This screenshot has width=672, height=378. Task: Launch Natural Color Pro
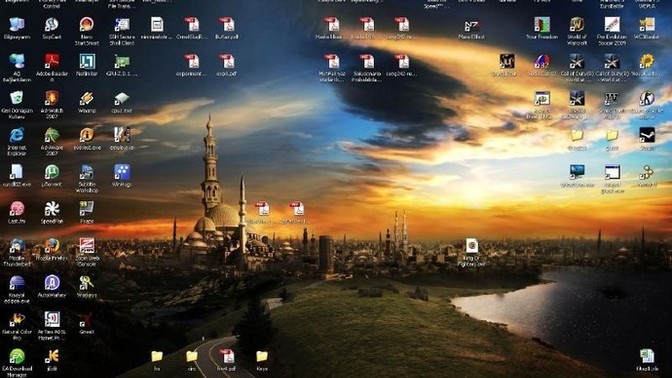[x=17, y=319]
